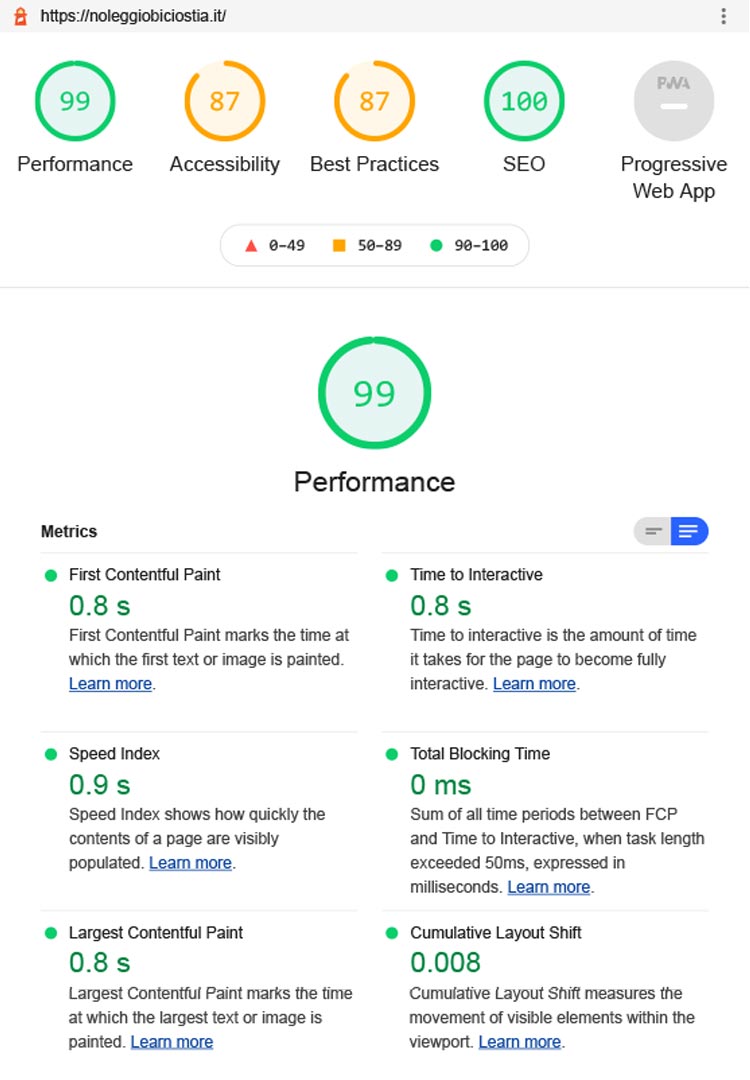Click the noleggiobiciostia.it URL text

click(133, 16)
